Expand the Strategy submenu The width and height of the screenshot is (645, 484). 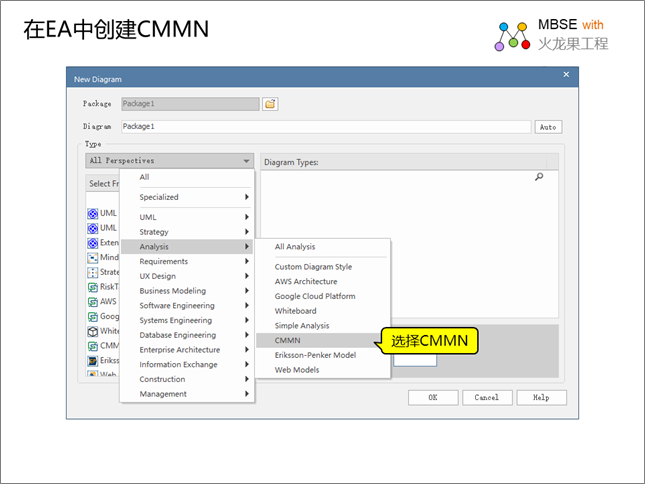pyautogui.click(x=187, y=232)
